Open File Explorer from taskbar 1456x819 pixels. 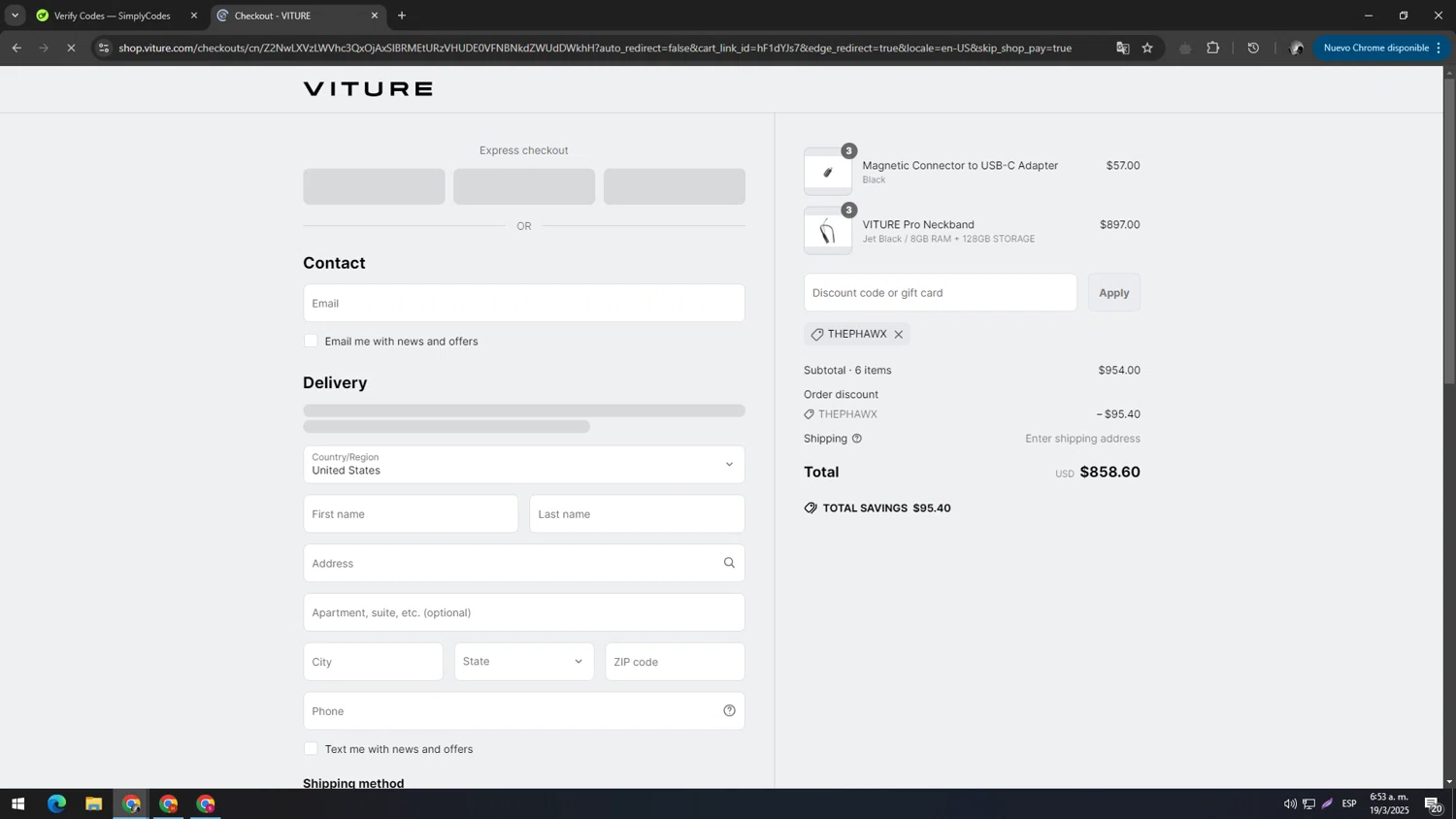pyautogui.click(x=93, y=804)
